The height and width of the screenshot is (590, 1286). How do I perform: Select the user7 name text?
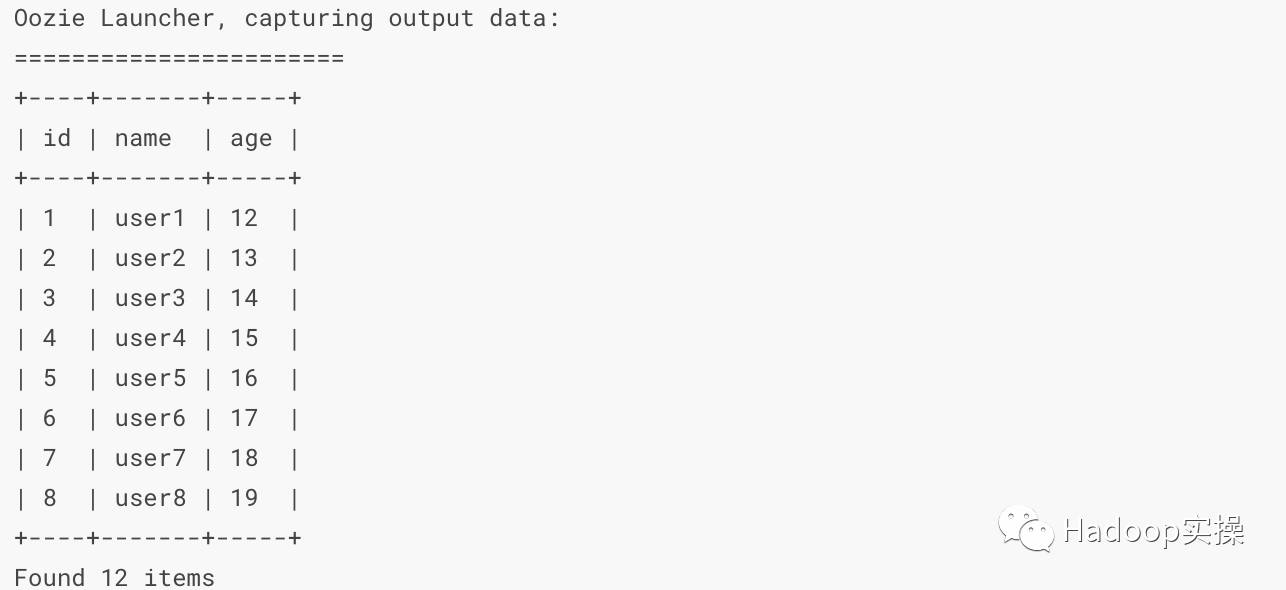click(150, 458)
